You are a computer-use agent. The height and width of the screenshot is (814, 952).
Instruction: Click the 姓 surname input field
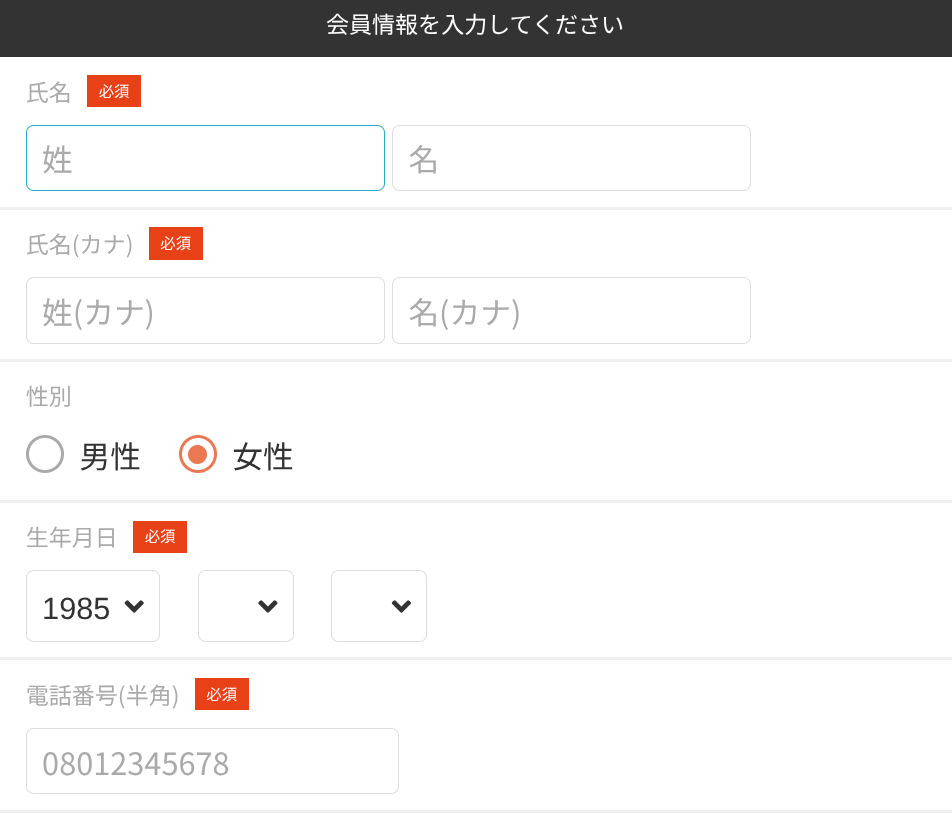coord(205,158)
